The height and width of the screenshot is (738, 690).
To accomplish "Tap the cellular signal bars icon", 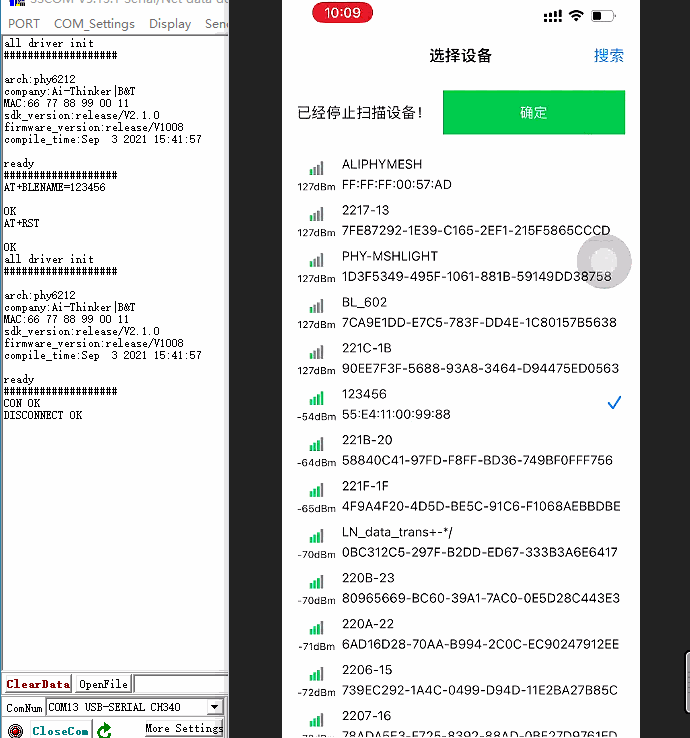I will [553, 16].
